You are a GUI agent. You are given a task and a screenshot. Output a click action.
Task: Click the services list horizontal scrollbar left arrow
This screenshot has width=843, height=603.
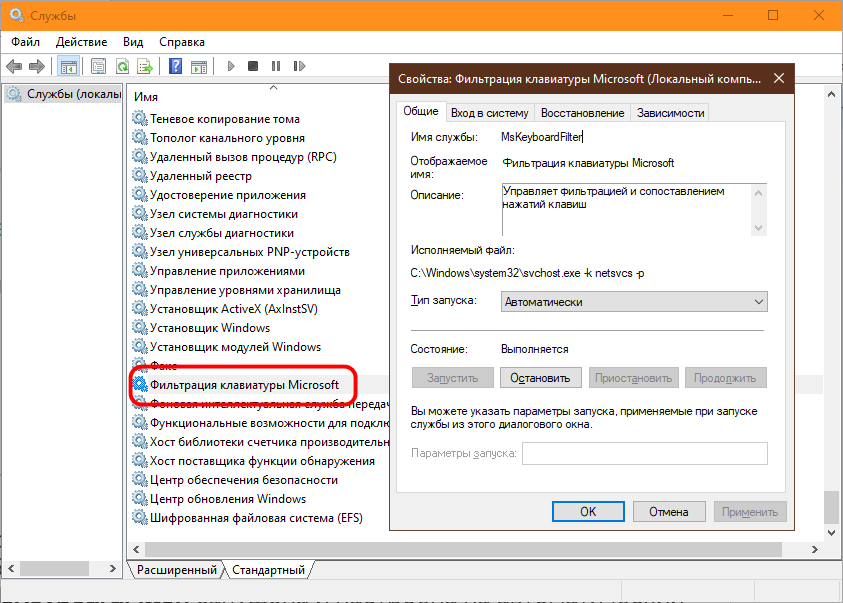click(136, 549)
